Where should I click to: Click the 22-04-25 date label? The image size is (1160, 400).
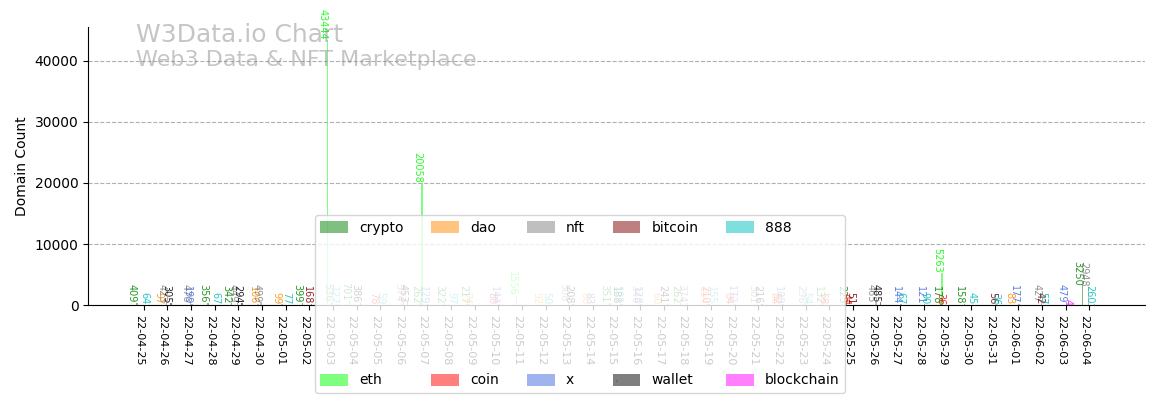[x=141, y=341]
